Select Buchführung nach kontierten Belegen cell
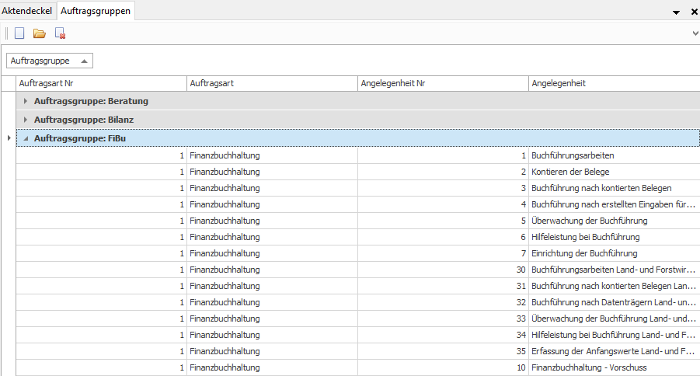Viewport: 700px width, 376px height. pyautogui.click(x=614, y=188)
